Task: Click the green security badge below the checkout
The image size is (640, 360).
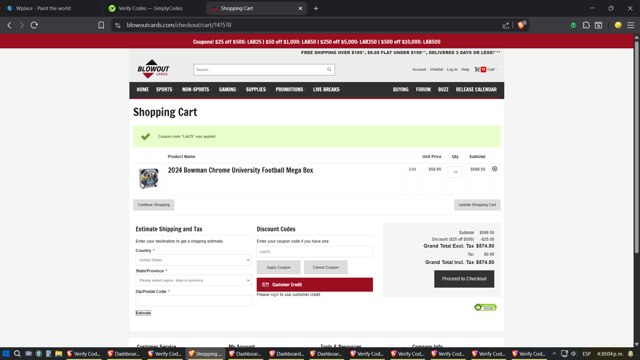Action: pos(485,307)
